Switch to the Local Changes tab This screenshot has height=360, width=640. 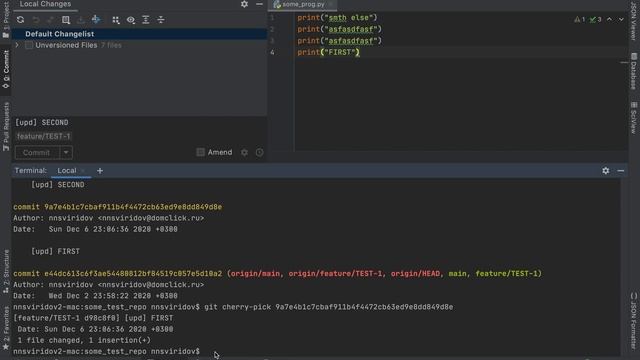[45, 4]
